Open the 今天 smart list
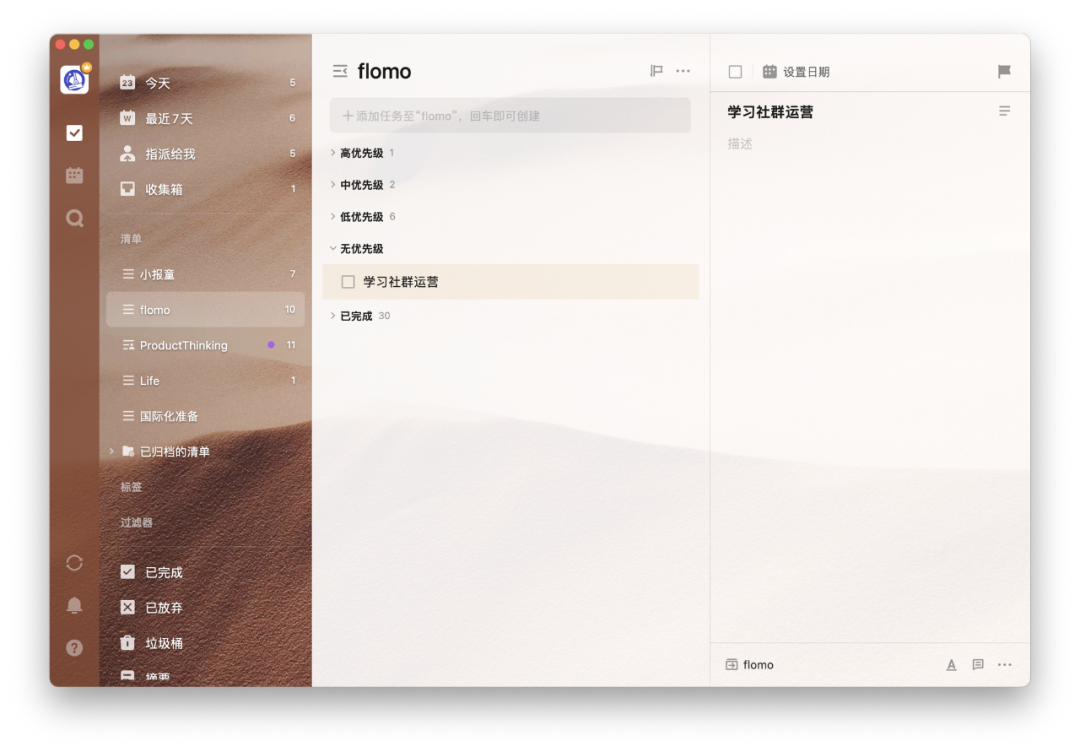 (x=205, y=83)
